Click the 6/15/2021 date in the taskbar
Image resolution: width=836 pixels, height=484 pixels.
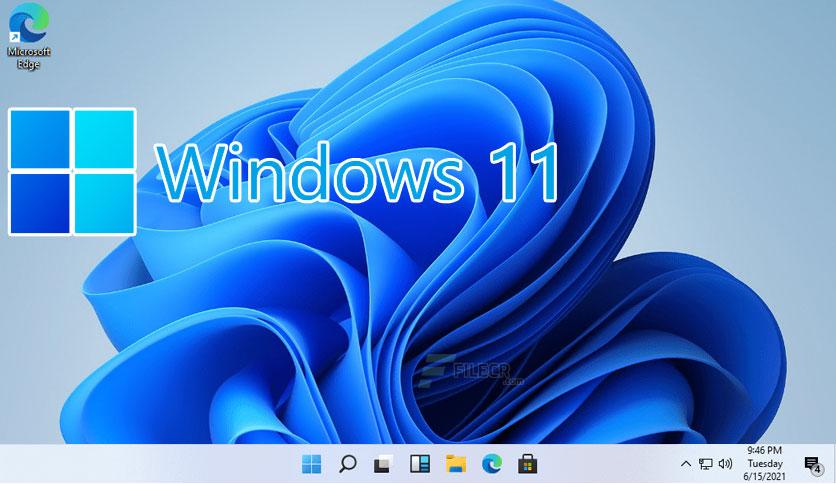(x=764, y=477)
